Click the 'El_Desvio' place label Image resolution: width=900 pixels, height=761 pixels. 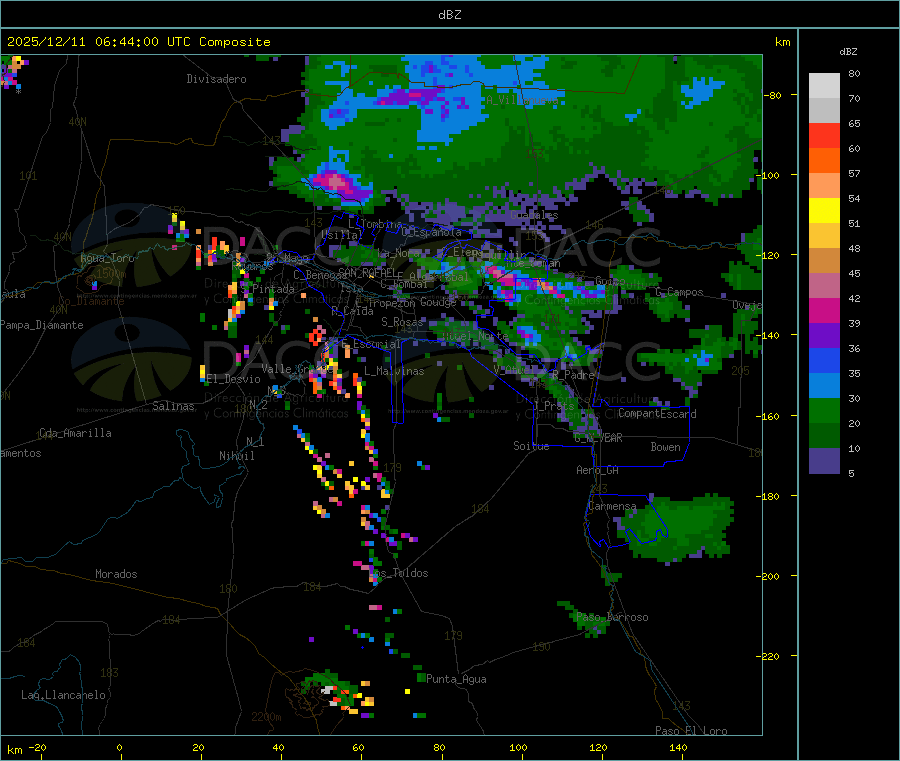tap(233, 379)
